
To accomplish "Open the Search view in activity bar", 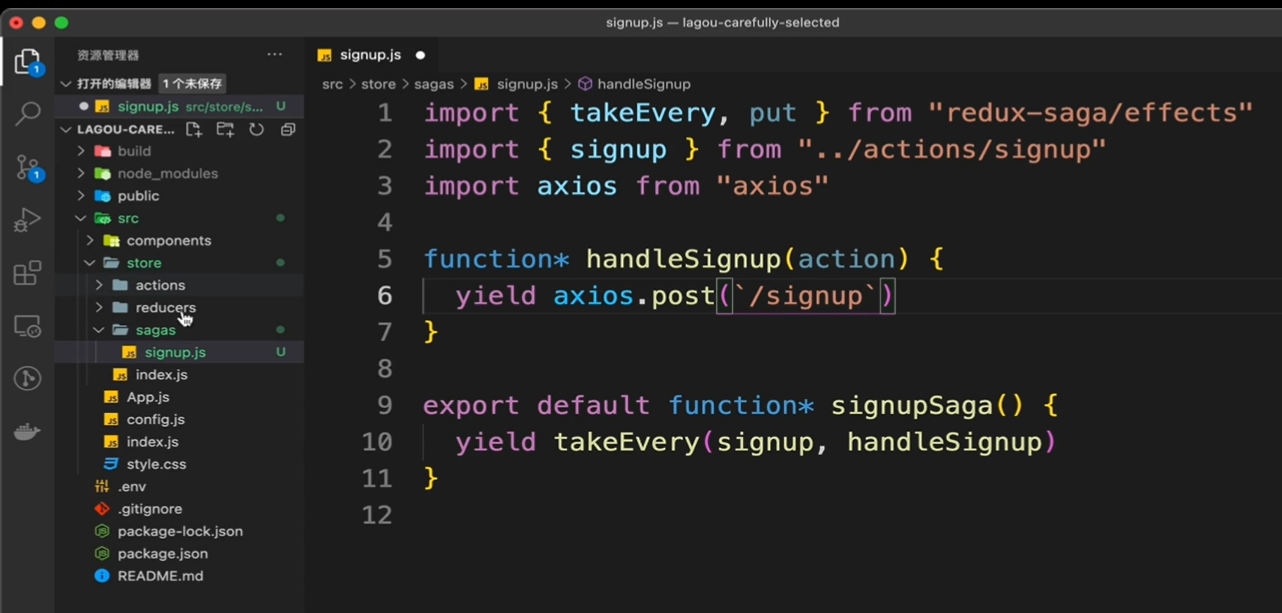I will coord(27,113).
